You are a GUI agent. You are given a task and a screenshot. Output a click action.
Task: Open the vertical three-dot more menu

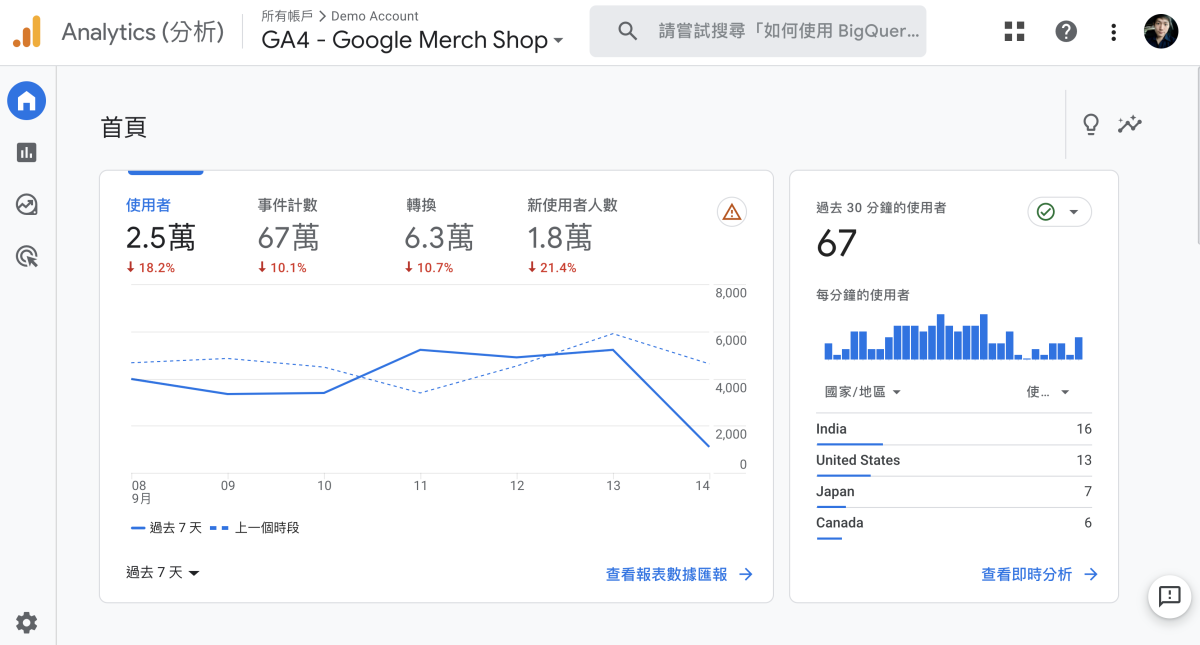tap(1113, 32)
